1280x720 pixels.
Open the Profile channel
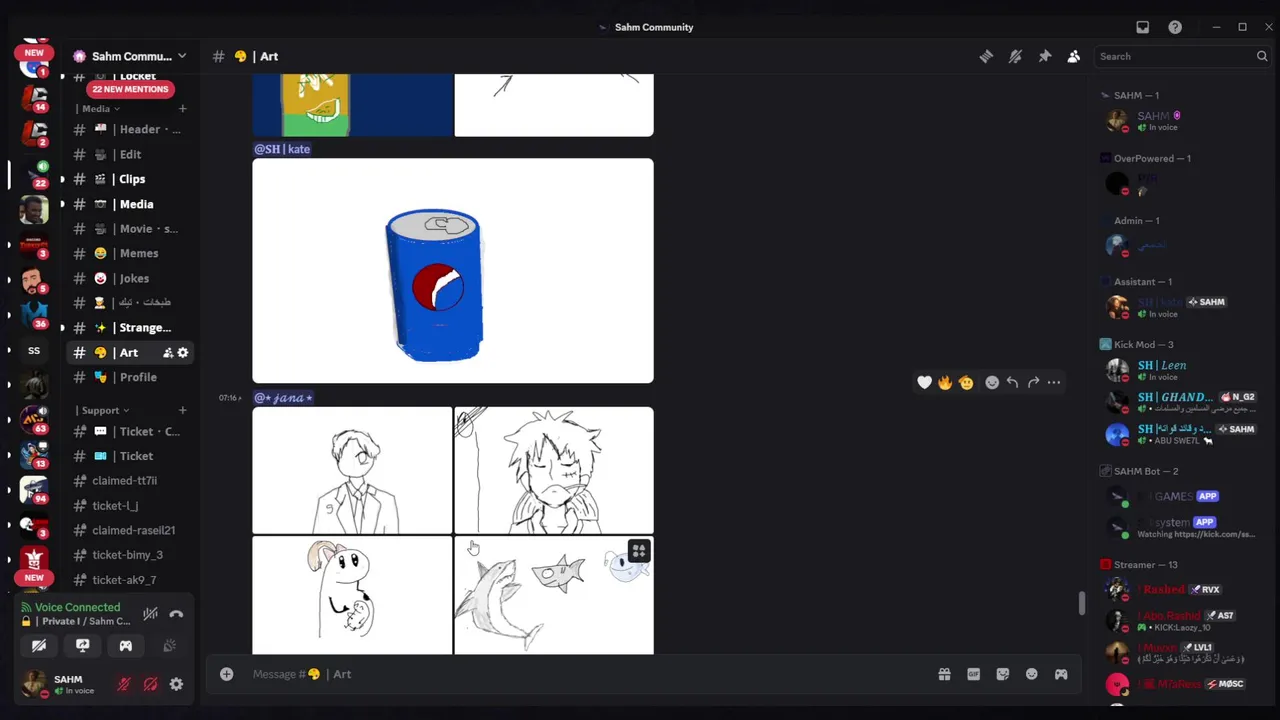[x=130, y=377]
